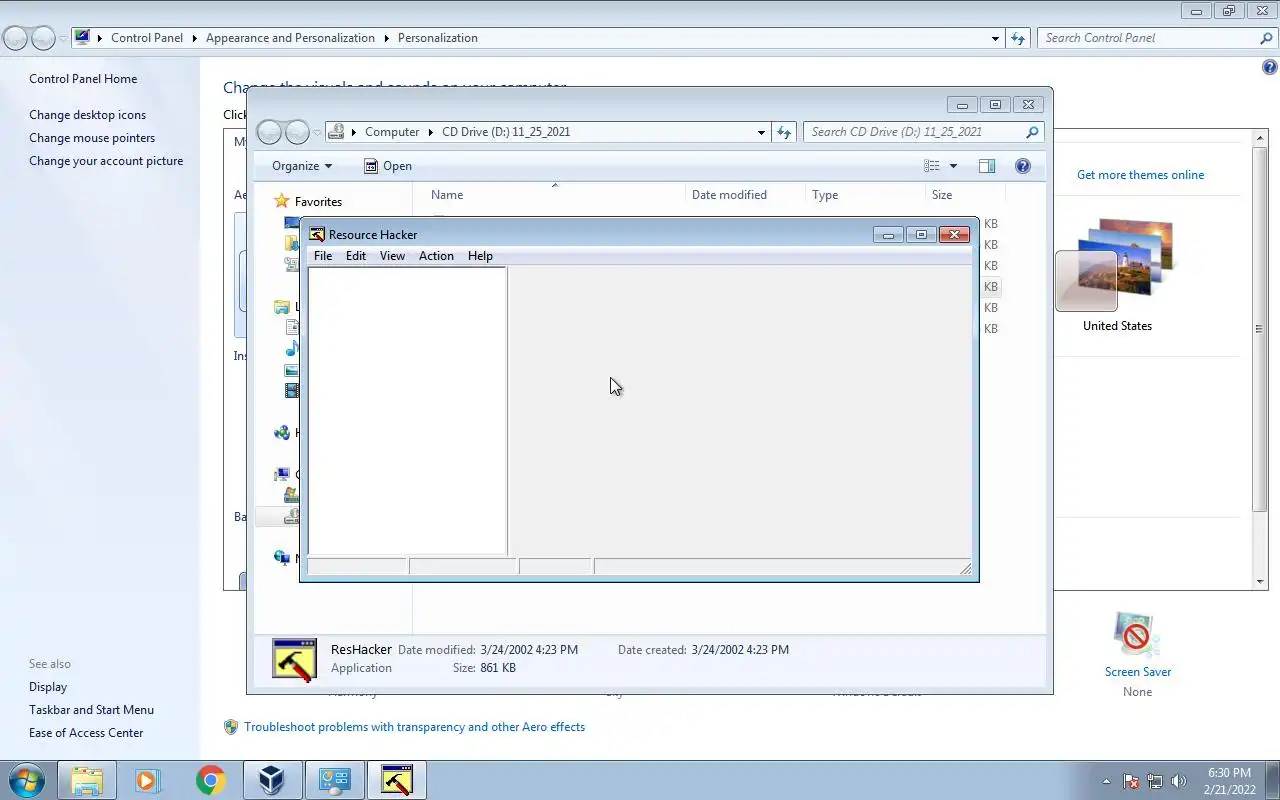Open the Action menu in Resource Hacker
This screenshot has height=800, width=1280.
point(436,256)
